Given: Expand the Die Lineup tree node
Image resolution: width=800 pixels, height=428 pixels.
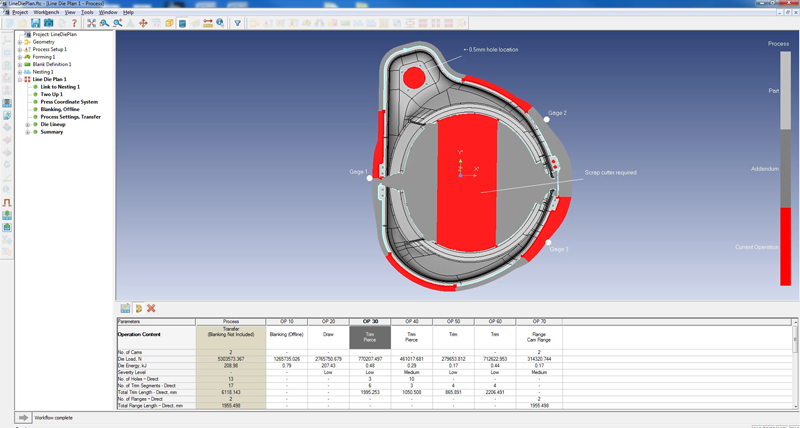Looking at the screenshot, I should coord(28,124).
